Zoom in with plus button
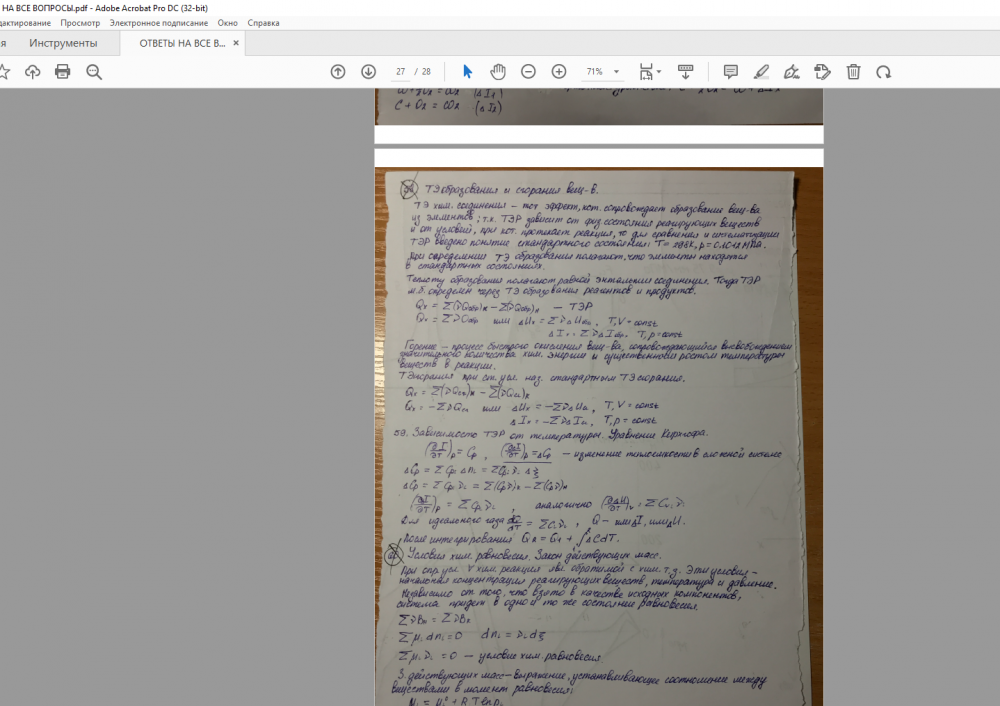The width and height of the screenshot is (1000, 706). tap(559, 72)
